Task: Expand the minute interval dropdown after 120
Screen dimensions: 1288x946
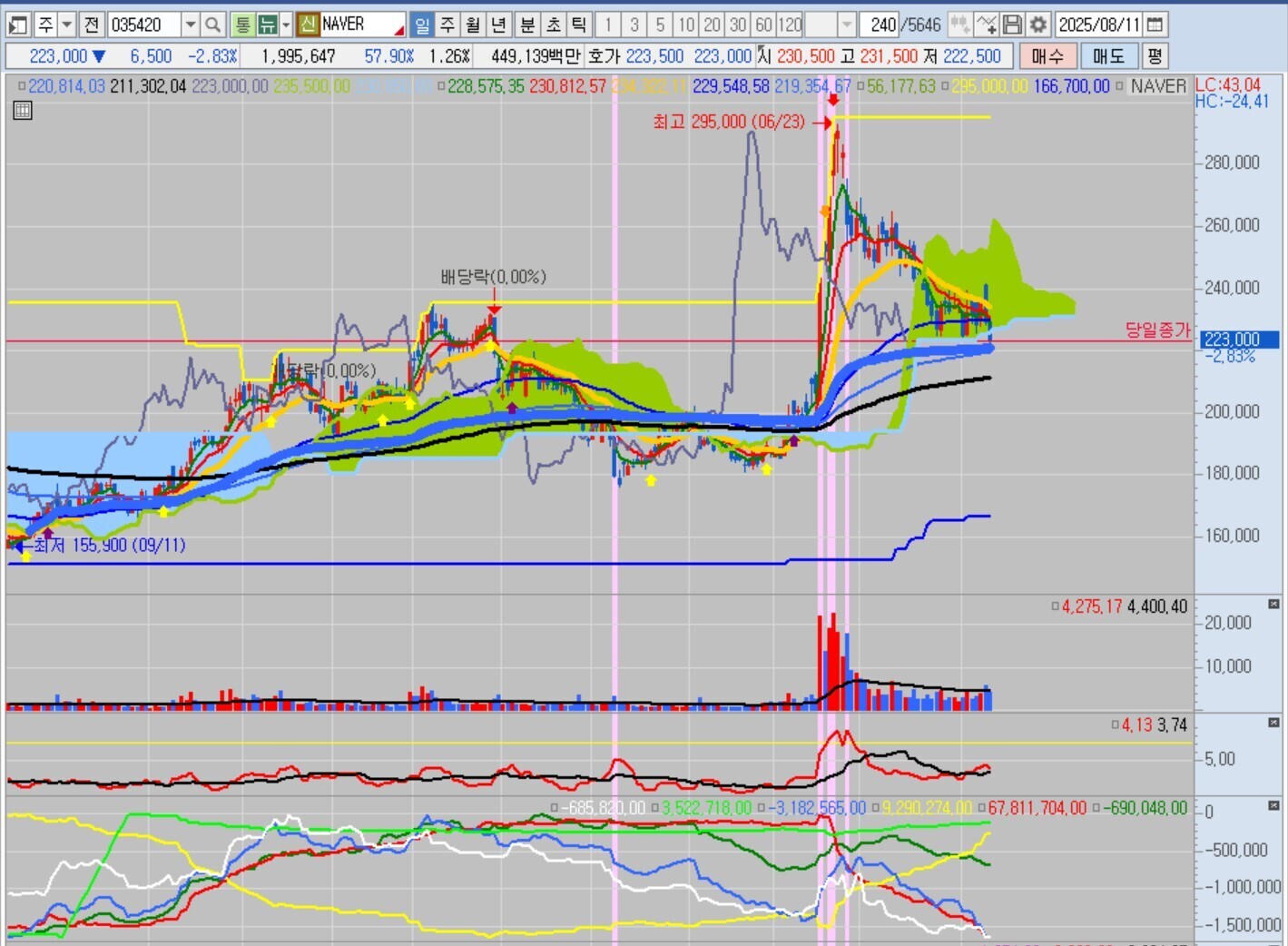Action: coord(846,25)
